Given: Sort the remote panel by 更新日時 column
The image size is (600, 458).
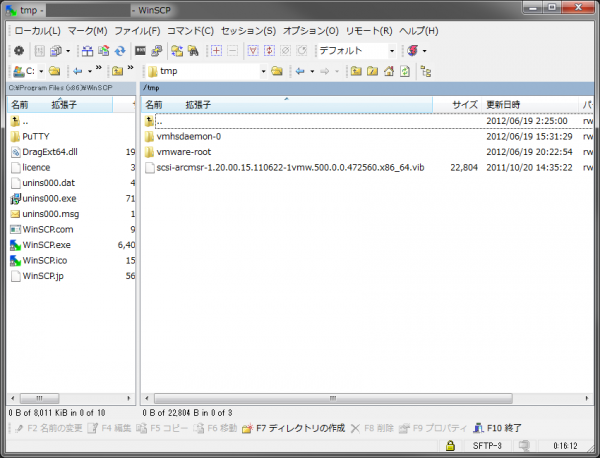Looking at the screenshot, I should 530,105.
